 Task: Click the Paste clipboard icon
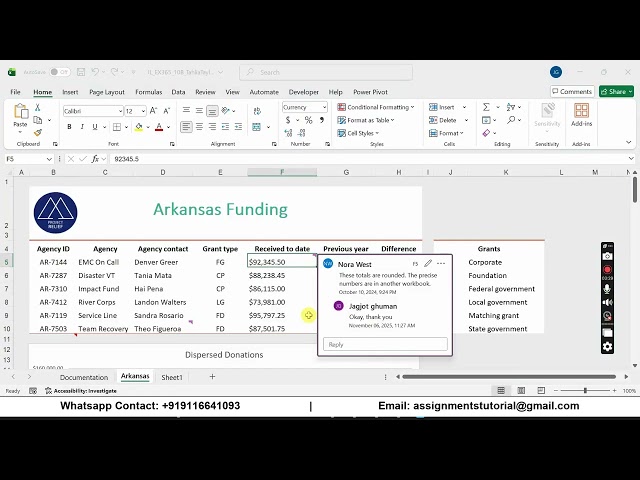click(x=20, y=111)
